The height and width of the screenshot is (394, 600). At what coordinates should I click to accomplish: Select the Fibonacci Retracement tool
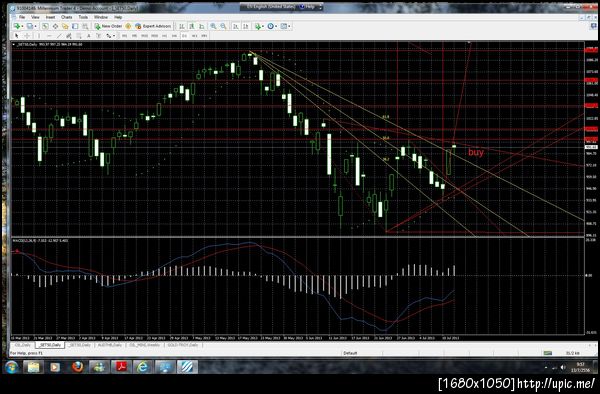[78, 36]
